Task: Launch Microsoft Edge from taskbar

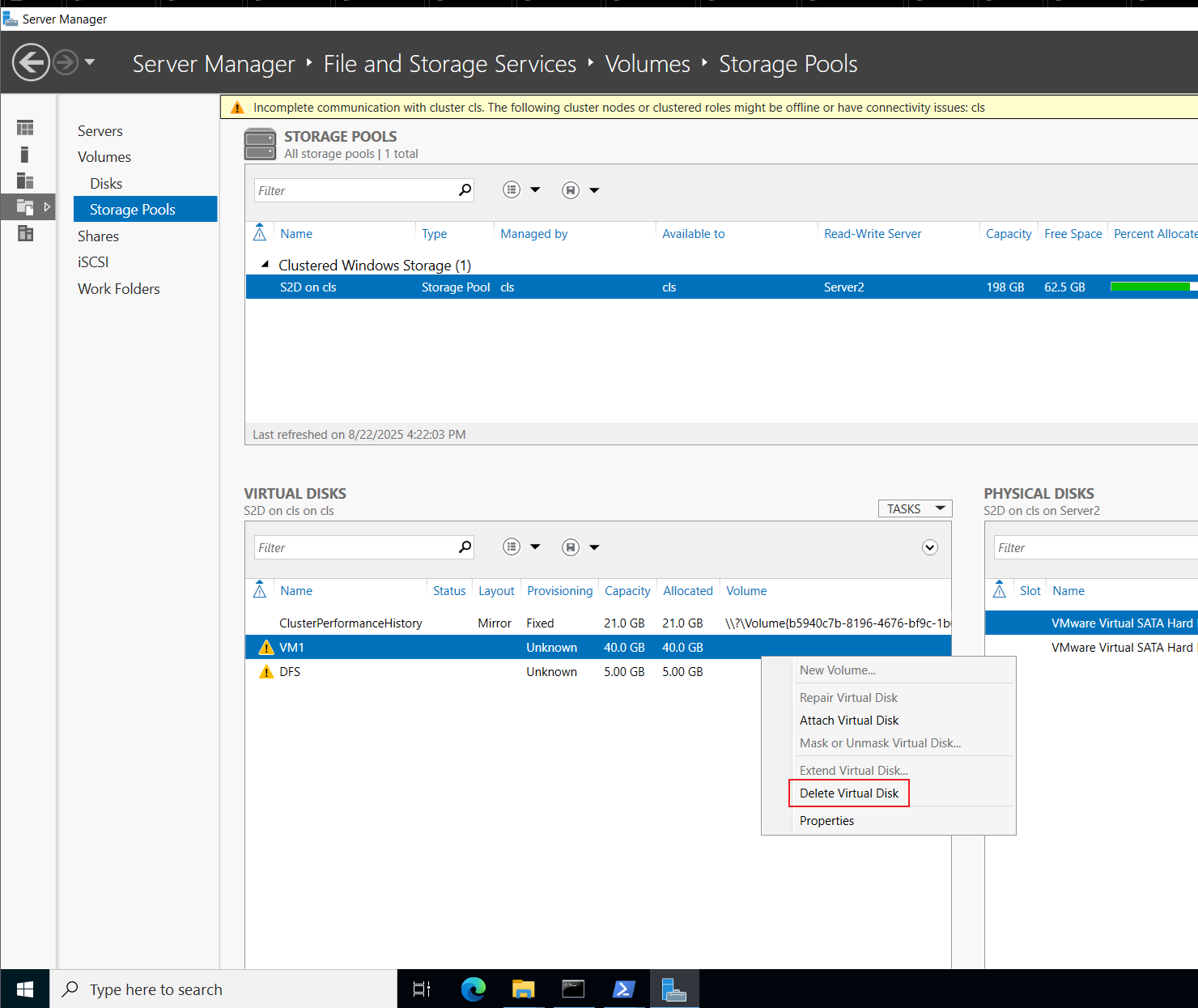Action: pos(474,989)
